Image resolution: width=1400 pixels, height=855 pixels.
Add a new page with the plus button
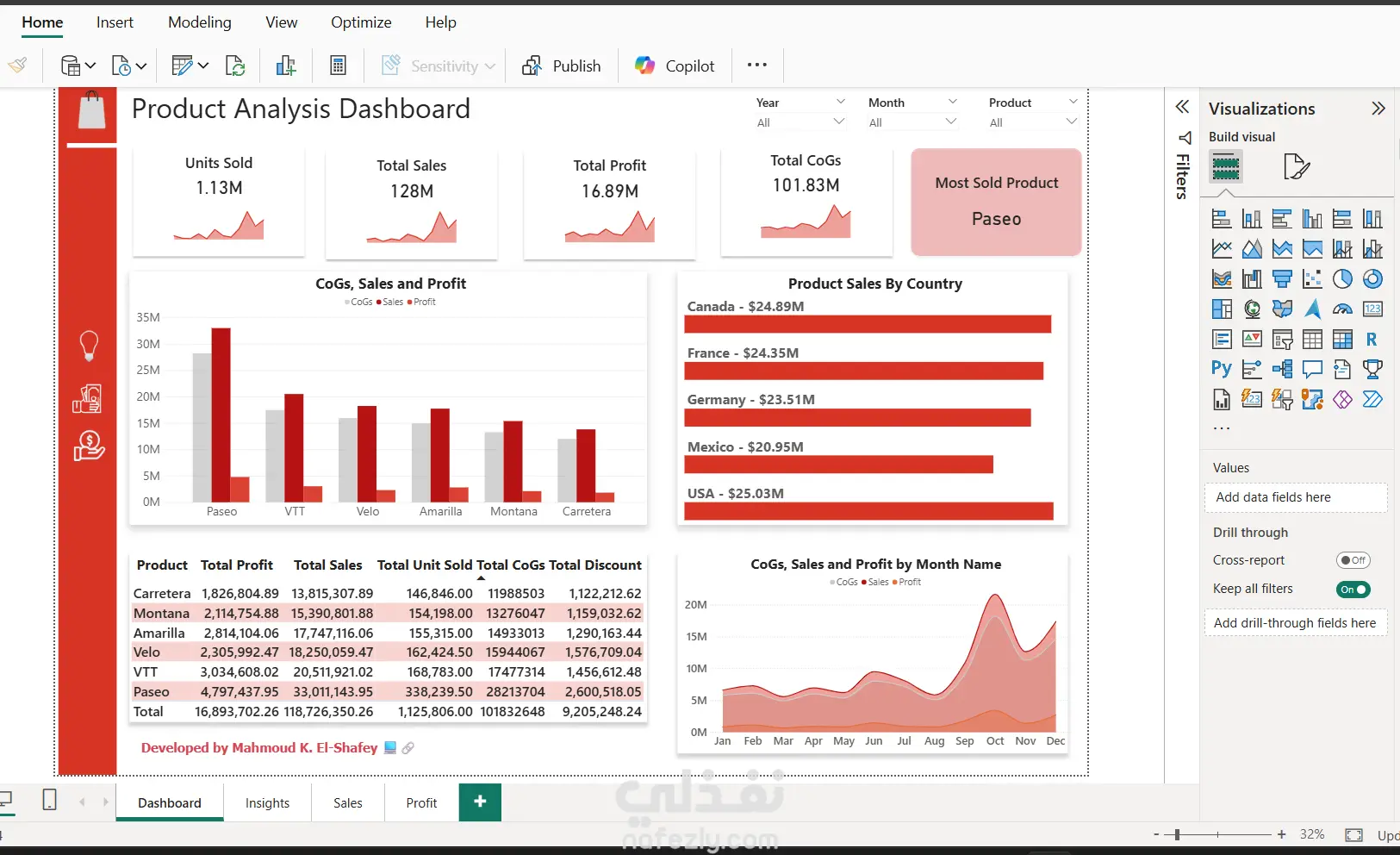tap(480, 802)
